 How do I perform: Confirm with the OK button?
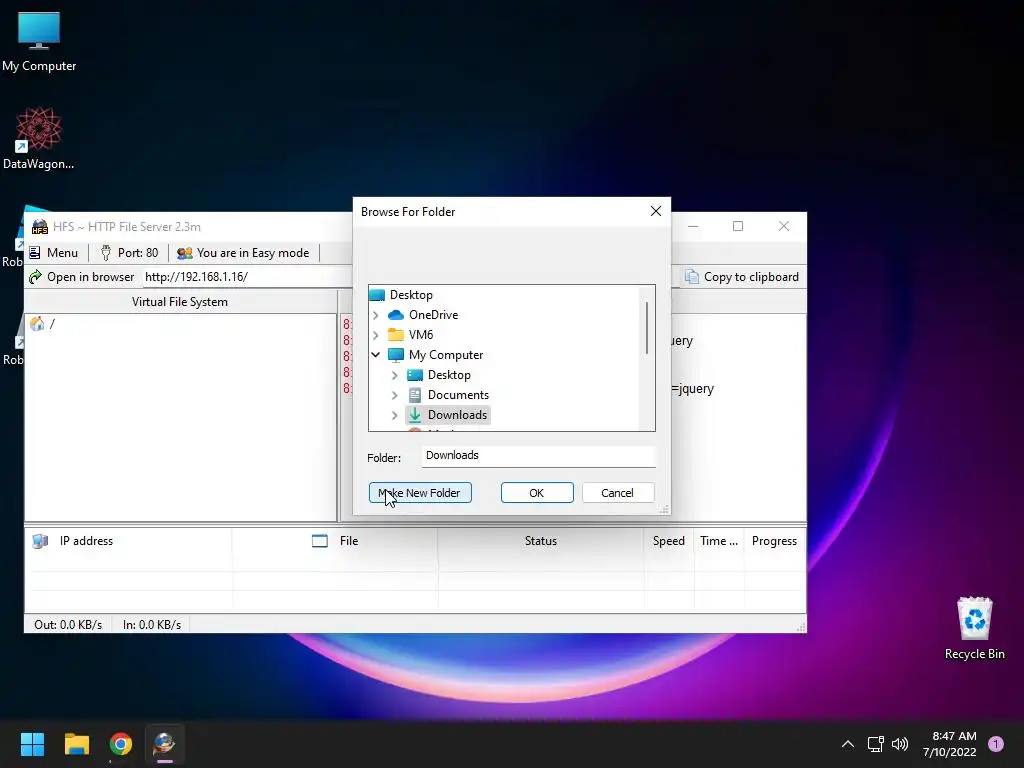537,493
